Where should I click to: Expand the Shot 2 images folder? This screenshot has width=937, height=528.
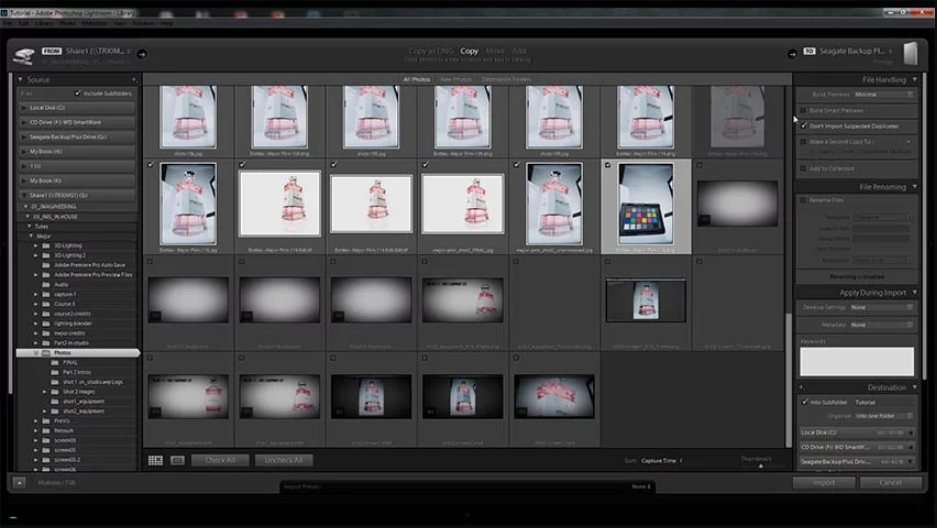pyautogui.click(x=45, y=392)
